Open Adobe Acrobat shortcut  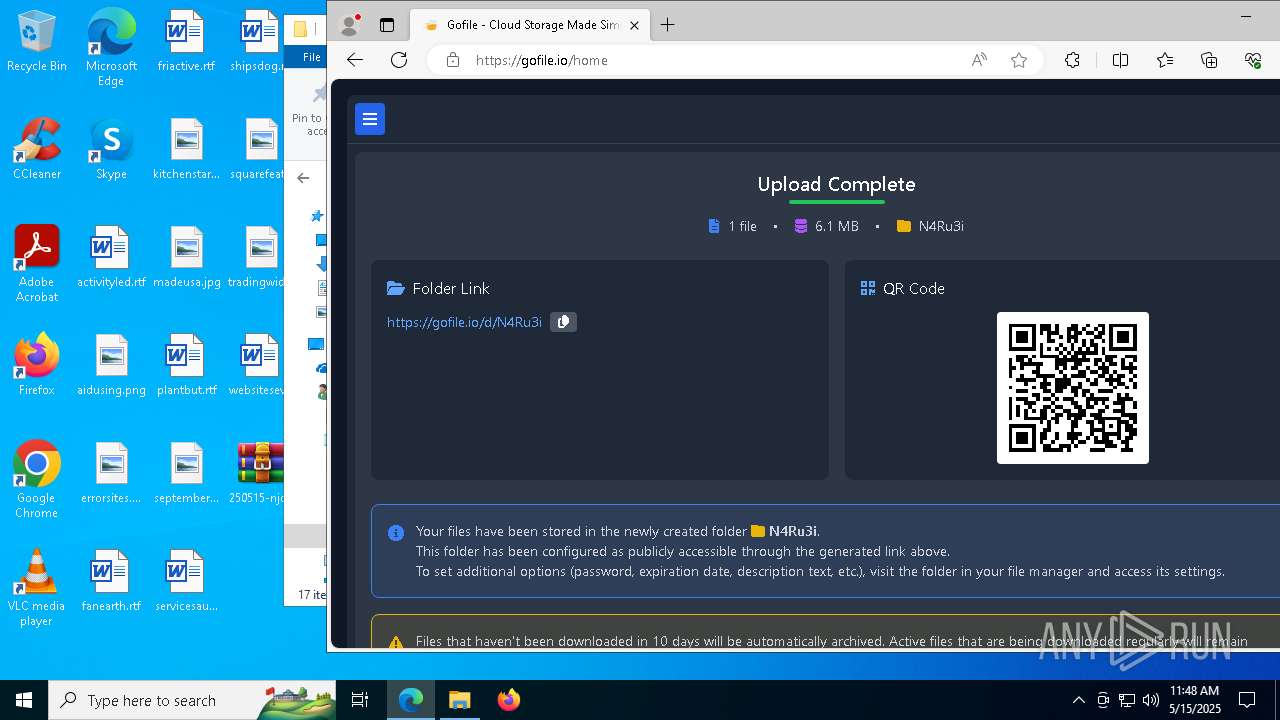37,264
